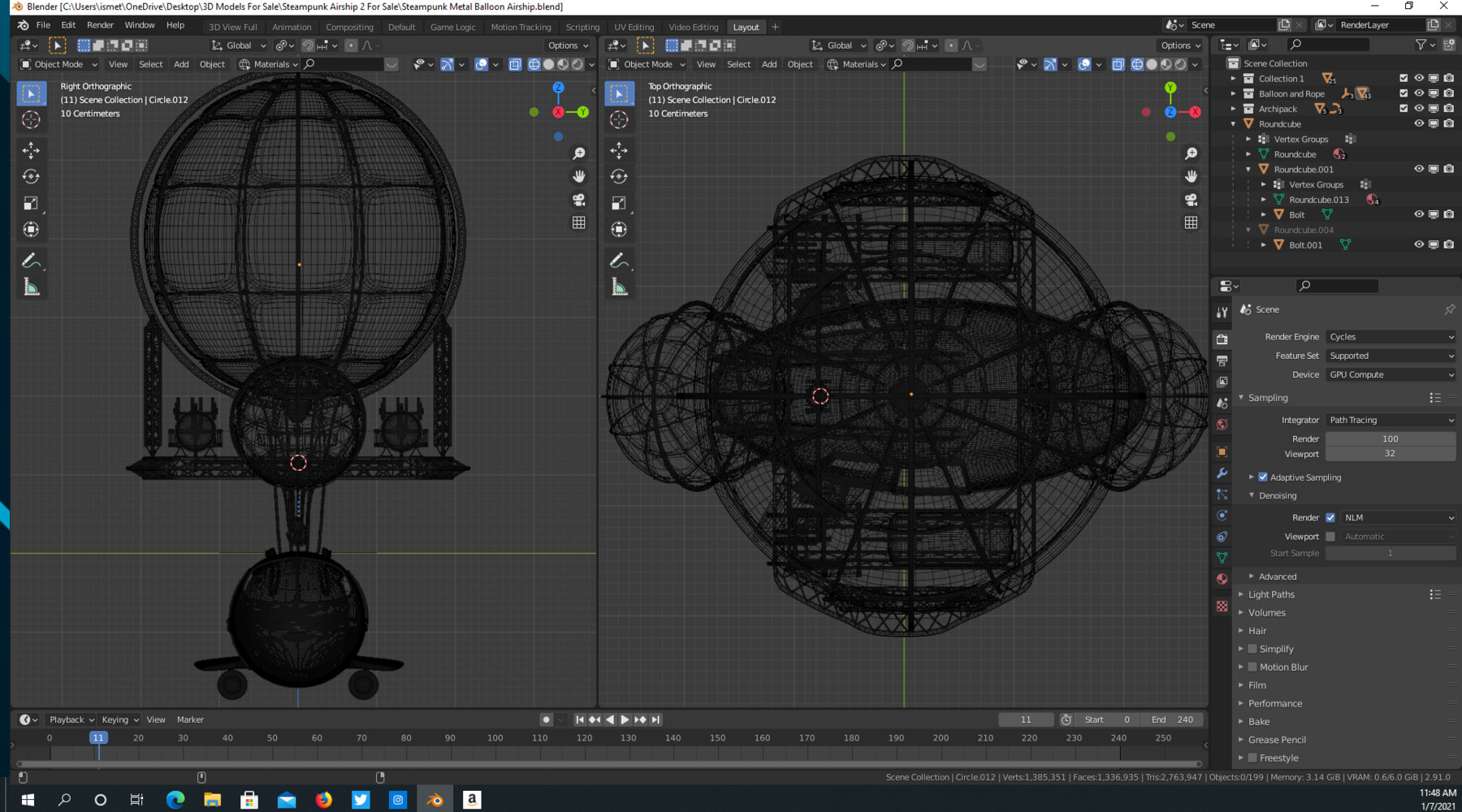1462x812 pixels.
Task: Expand the Light Paths section
Action: [1271, 594]
